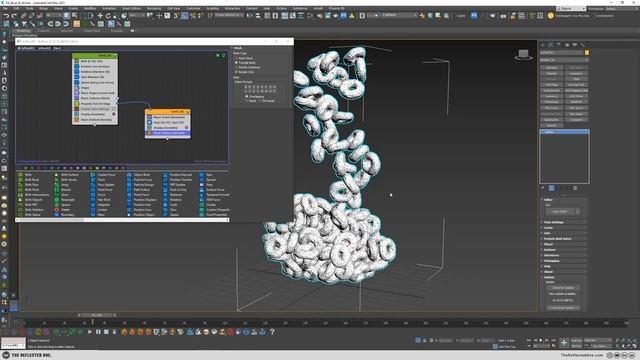Open Configure Modifier Sets icon
640x360 pixels.
click(x=575, y=188)
